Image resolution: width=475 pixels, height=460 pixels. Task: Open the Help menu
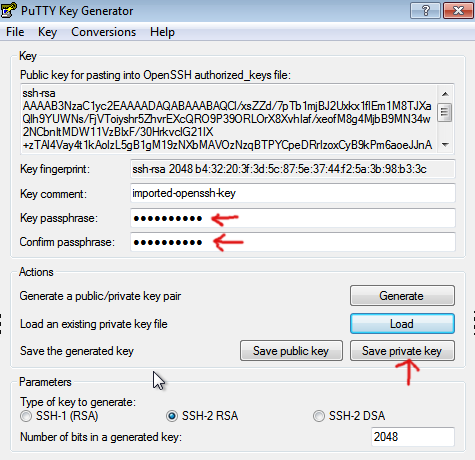(162, 32)
